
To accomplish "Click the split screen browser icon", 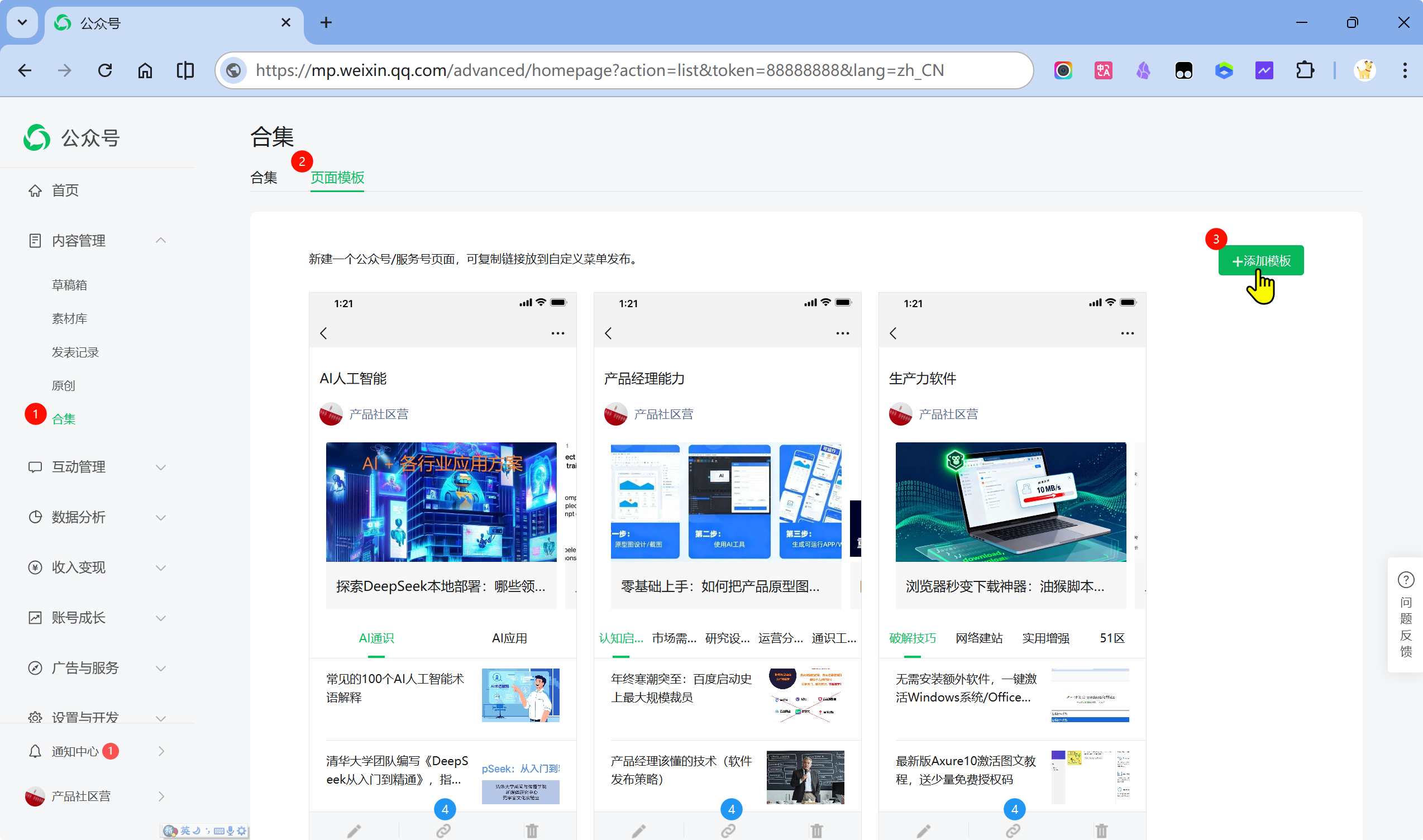I will (x=185, y=70).
